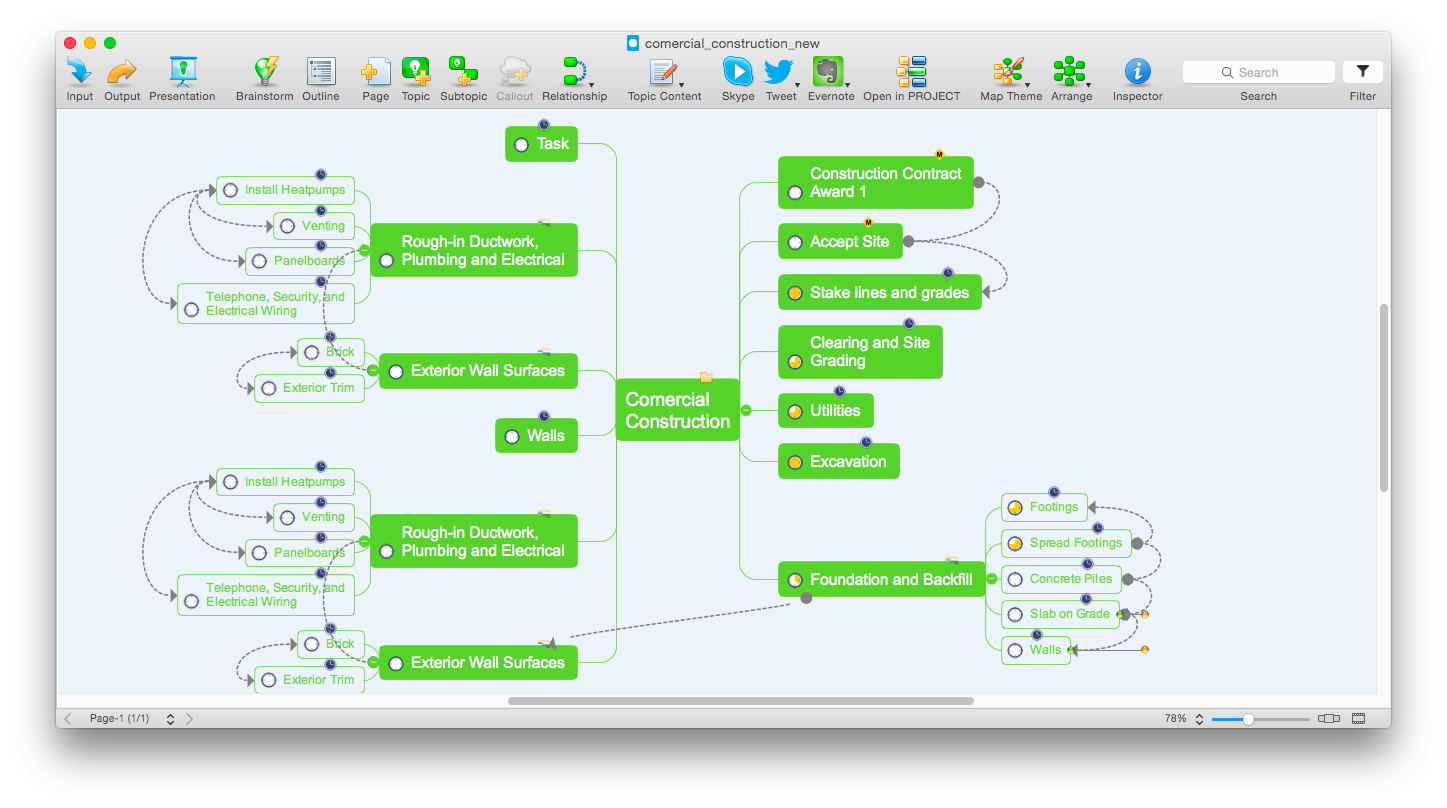The image size is (1447, 808).
Task: Select the upper Telephone, Security, and Electrical Wiring subtopic
Action: 266,304
